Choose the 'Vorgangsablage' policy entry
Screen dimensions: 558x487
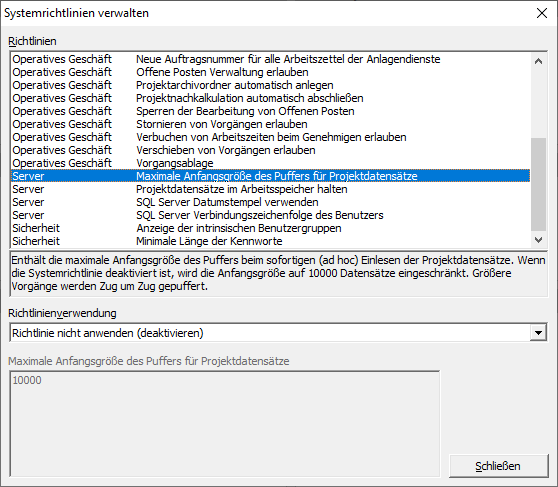tap(270, 163)
